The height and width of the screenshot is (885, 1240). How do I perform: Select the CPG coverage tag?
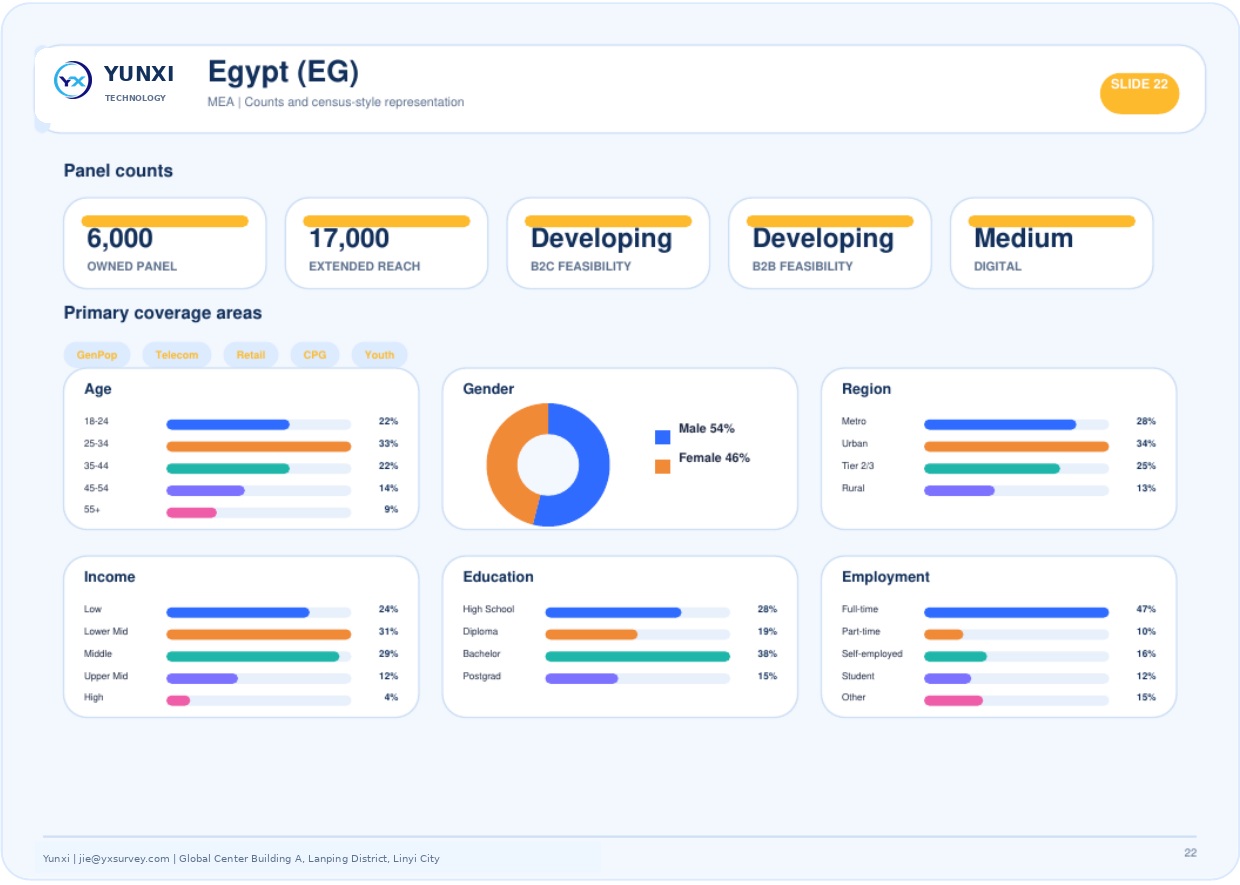[315, 355]
